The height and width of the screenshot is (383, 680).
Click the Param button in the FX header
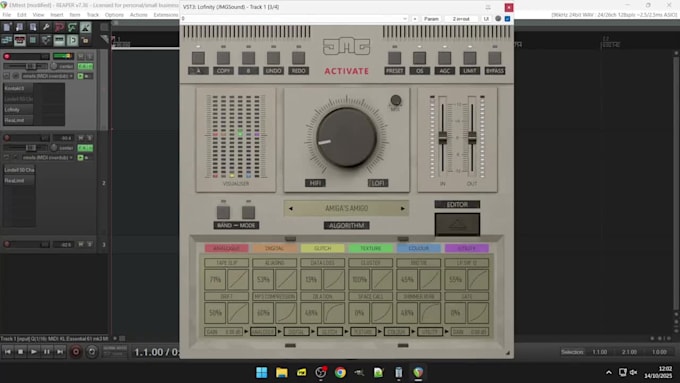[431, 19]
